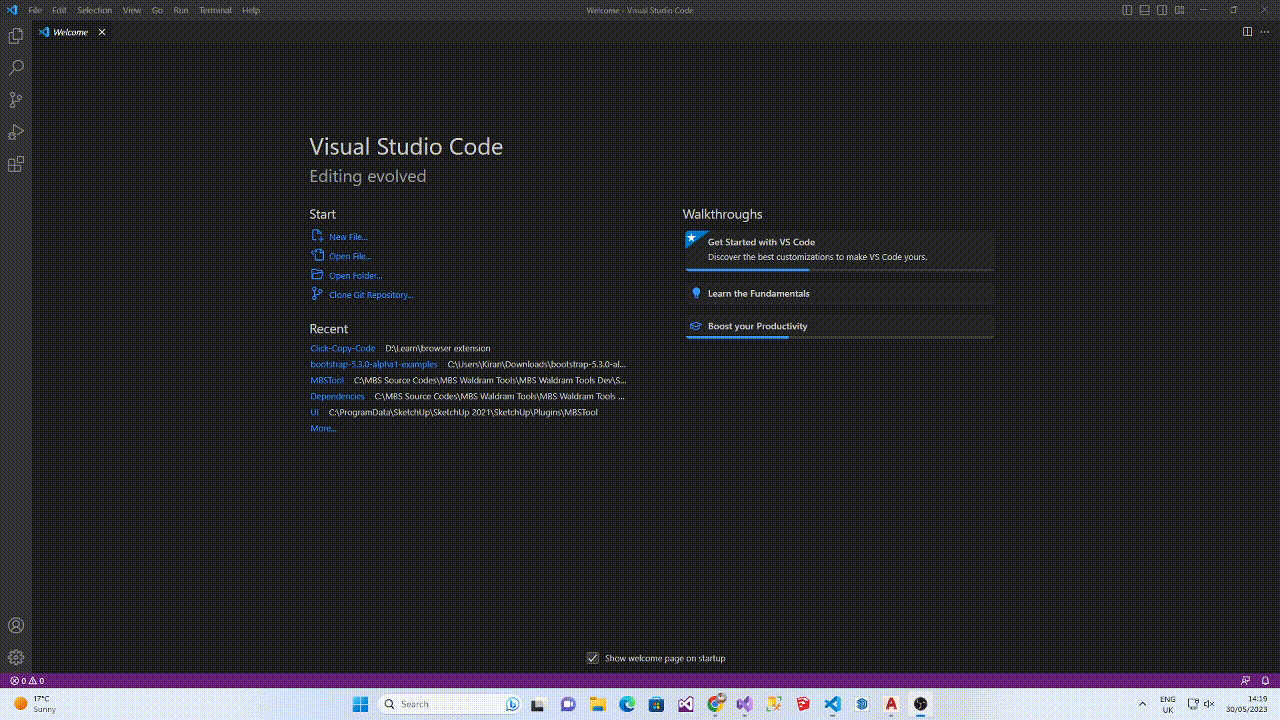Screen dimensions: 1280x720
Task: Open the Get Started with VS Code walkthrough
Action: (x=840, y=250)
